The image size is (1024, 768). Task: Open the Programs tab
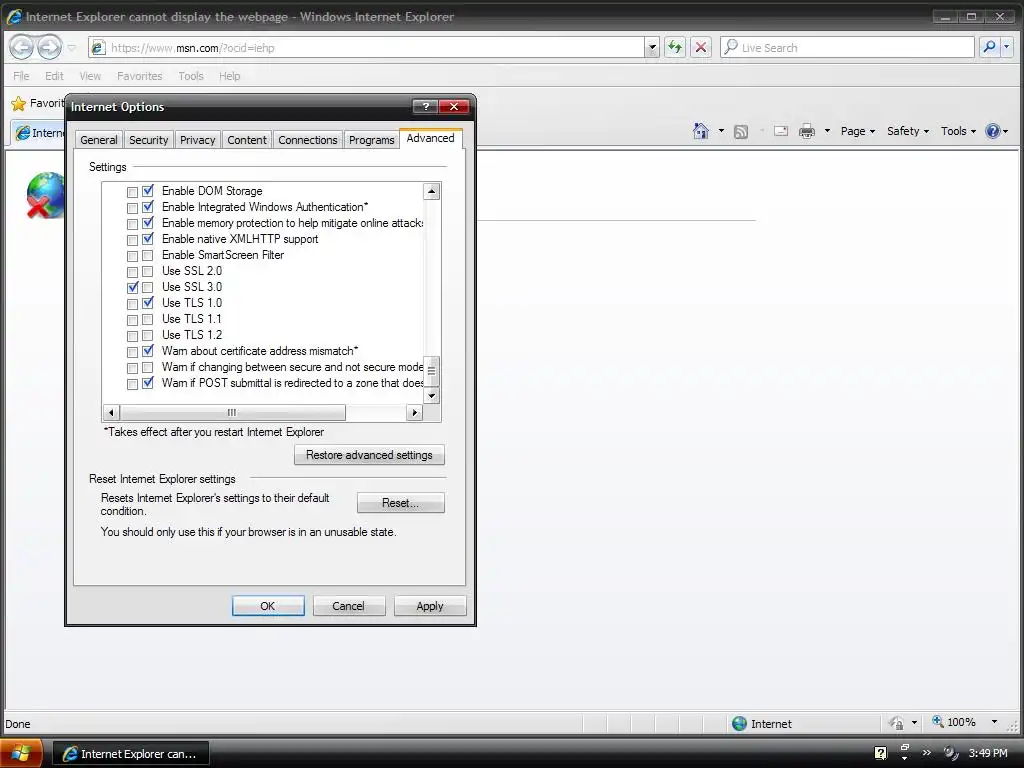[371, 140]
